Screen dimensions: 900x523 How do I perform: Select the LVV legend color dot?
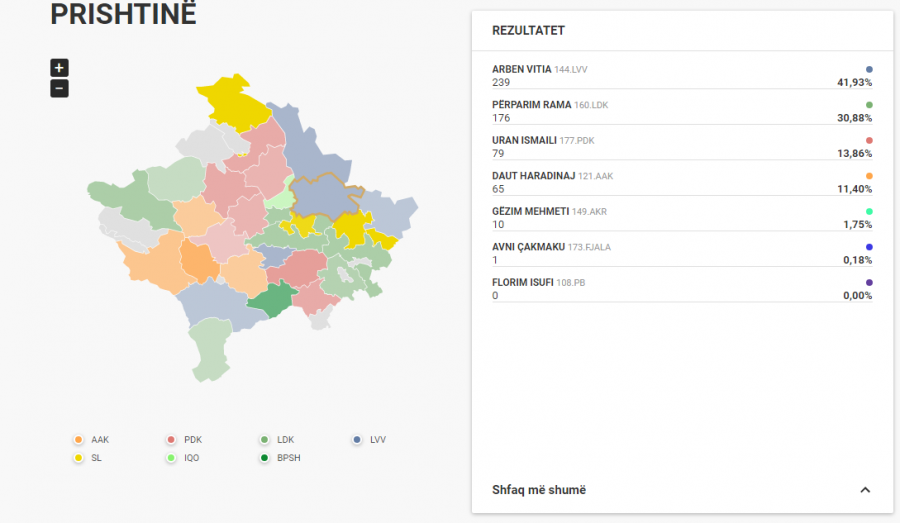[357, 440]
